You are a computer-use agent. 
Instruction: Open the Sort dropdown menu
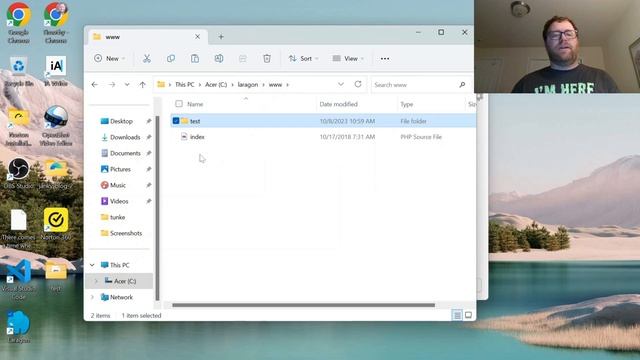pos(303,59)
